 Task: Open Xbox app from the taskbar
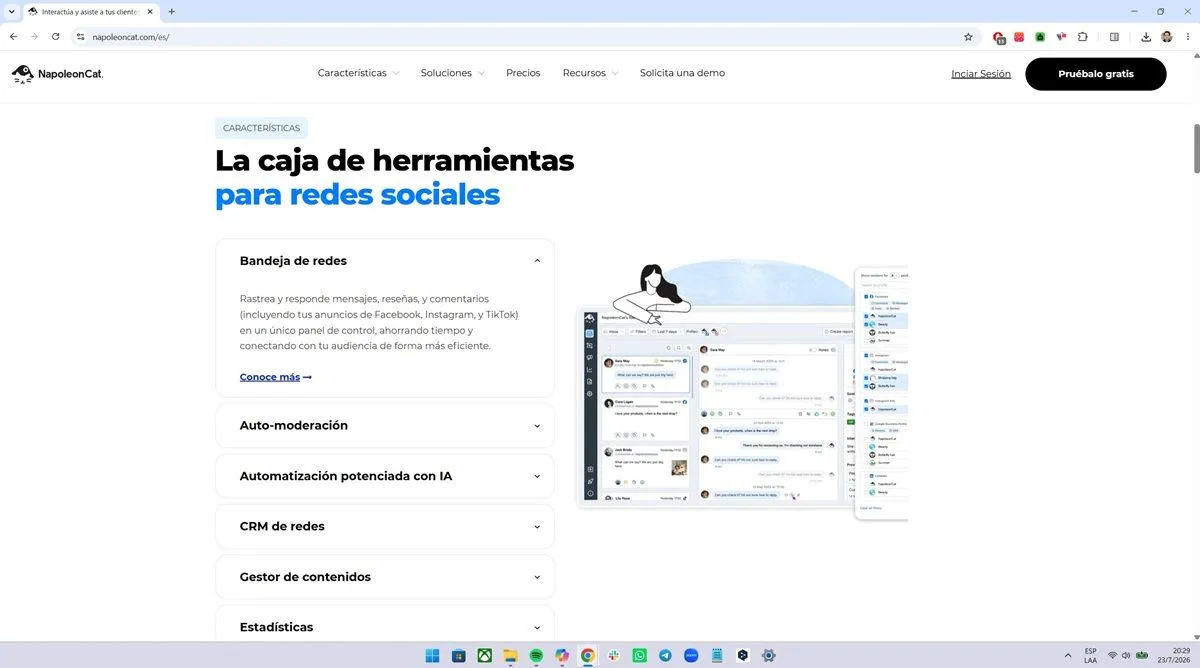click(484, 655)
